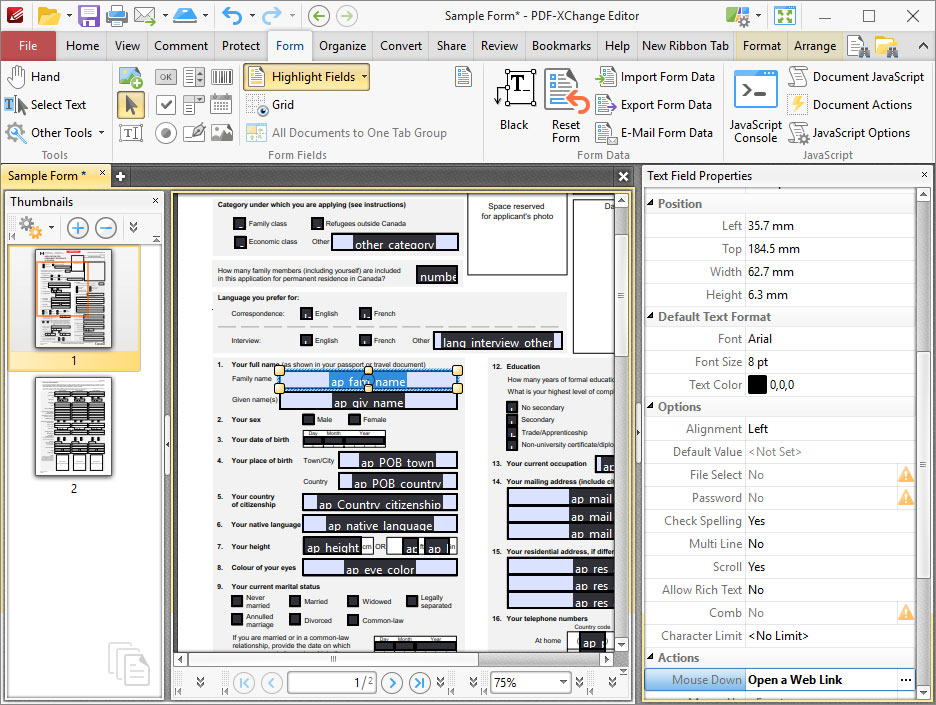Choose the Text Field tool
The height and width of the screenshot is (705, 936).
[x=131, y=133]
